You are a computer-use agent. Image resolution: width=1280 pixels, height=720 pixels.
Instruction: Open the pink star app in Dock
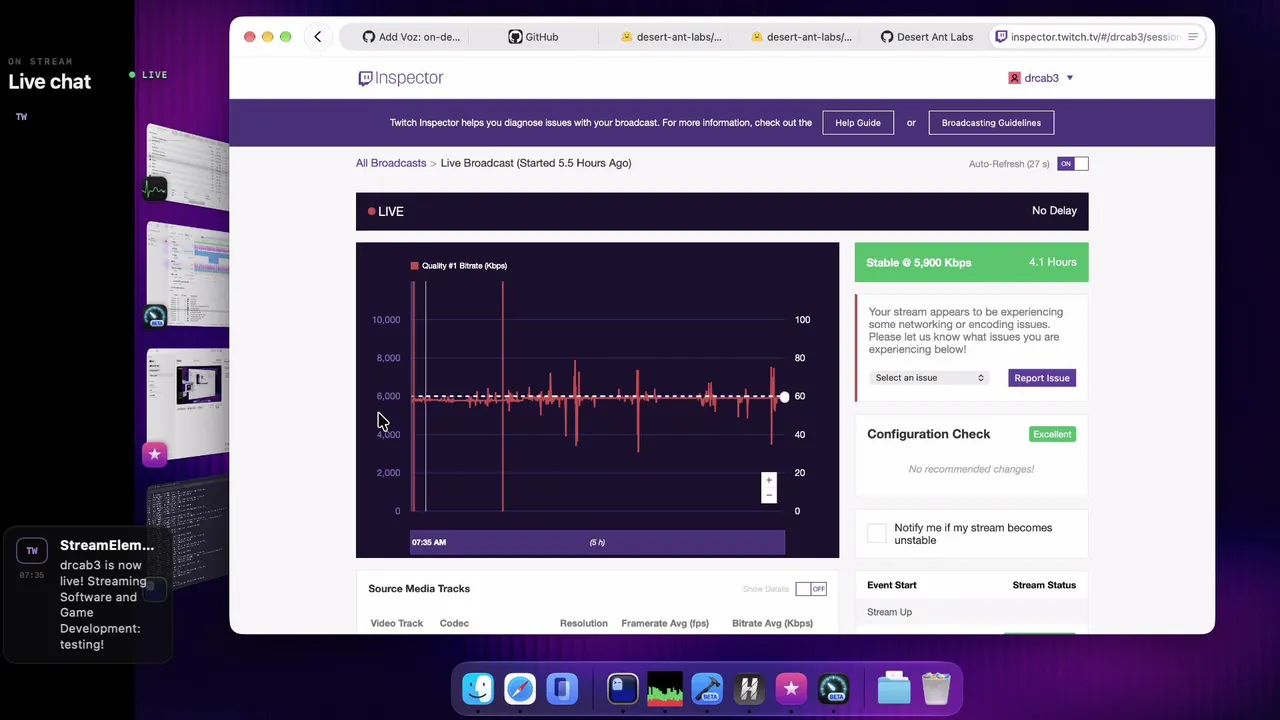tap(791, 689)
